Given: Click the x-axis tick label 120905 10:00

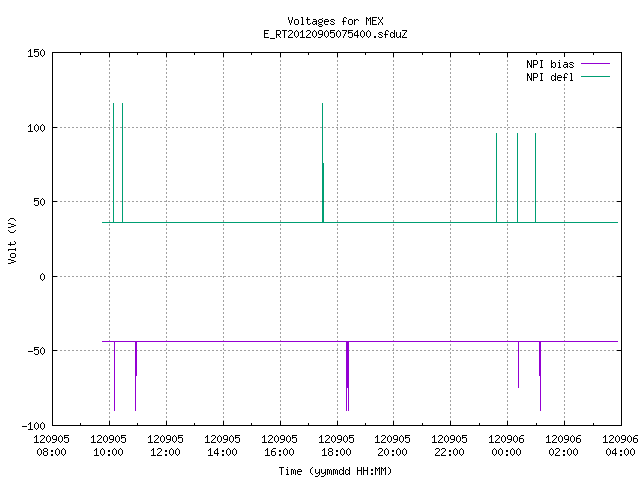Looking at the screenshot, I should (x=109, y=445).
